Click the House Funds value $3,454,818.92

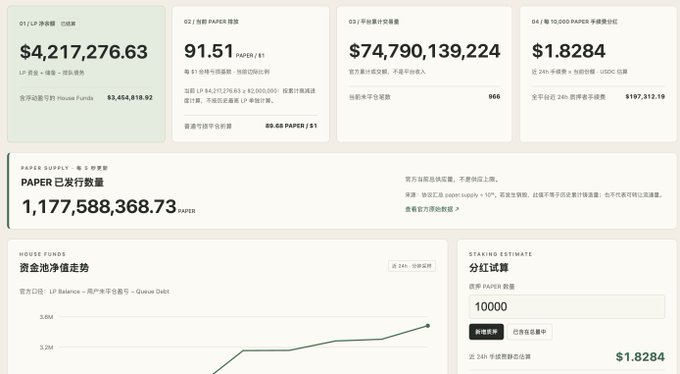(130, 98)
